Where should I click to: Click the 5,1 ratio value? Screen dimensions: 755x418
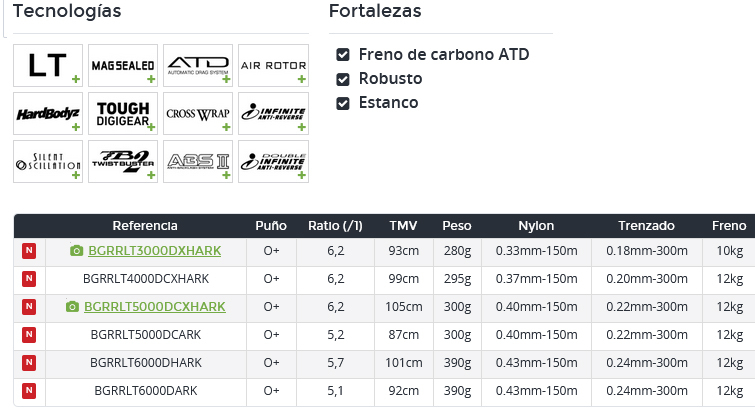(x=336, y=391)
